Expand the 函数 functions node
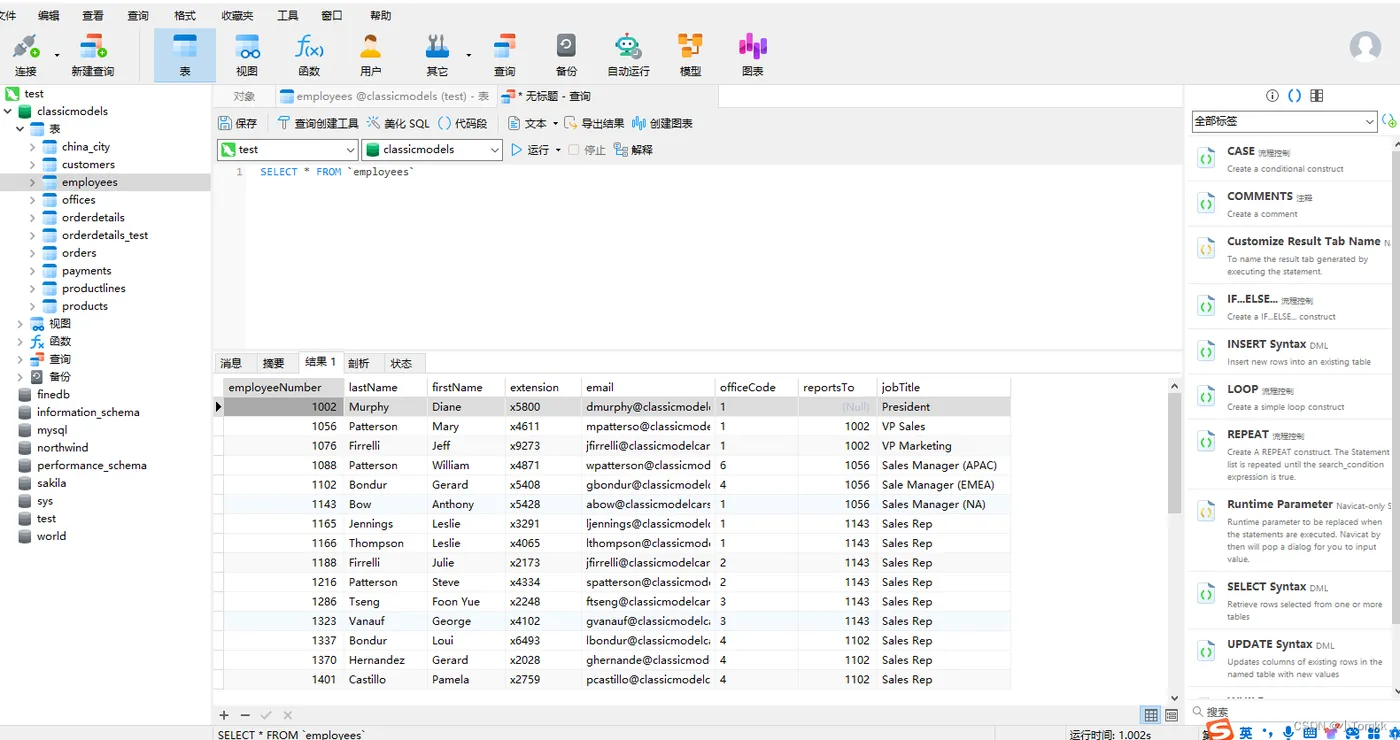 click(x=20, y=341)
